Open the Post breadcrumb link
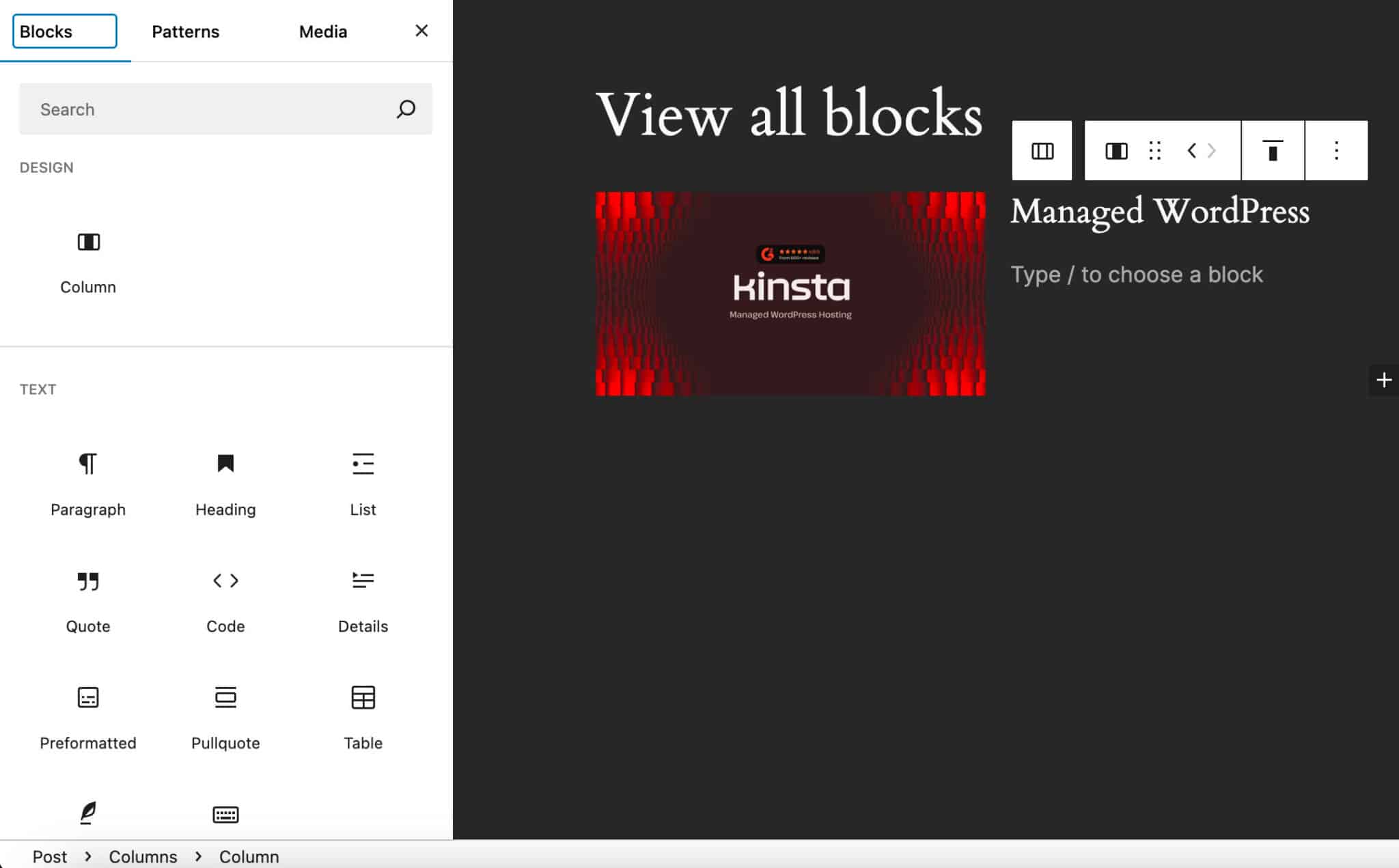 [x=50, y=856]
